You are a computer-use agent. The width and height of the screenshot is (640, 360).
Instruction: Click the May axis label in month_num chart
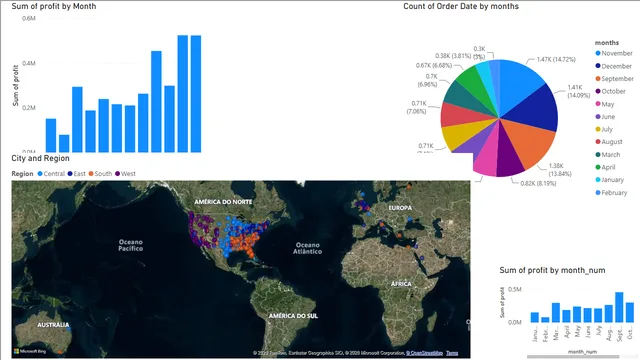pyautogui.click(x=577, y=331)
